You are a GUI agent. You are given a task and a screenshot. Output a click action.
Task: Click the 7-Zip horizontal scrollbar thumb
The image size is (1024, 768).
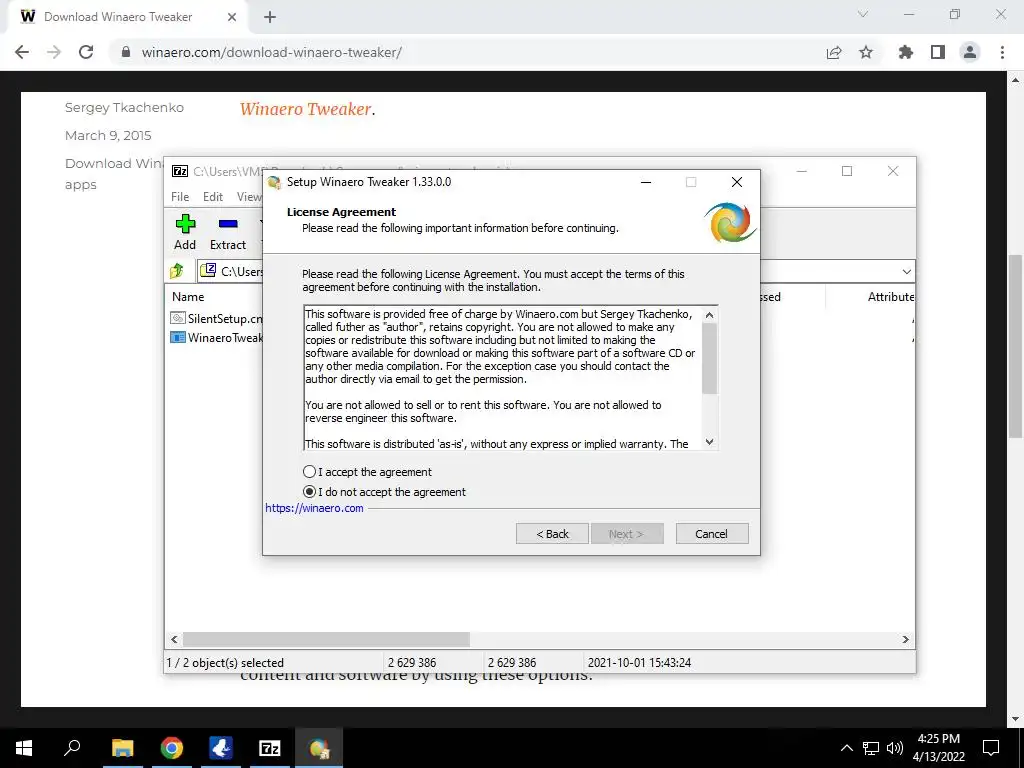click(x=326, y=639)
